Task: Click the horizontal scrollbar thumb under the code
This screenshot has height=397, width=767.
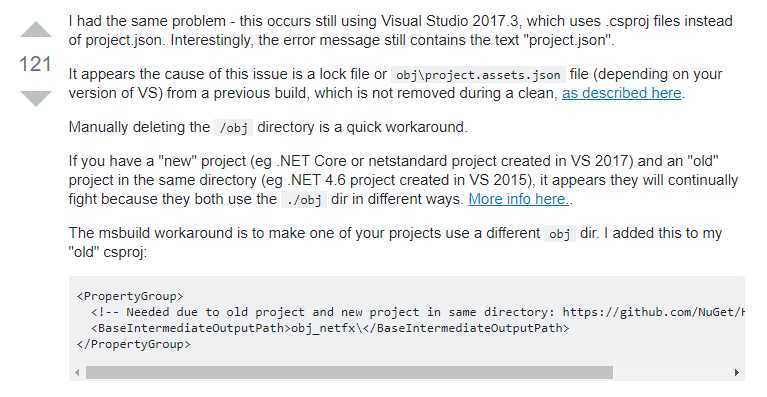Action: point(349,373)
